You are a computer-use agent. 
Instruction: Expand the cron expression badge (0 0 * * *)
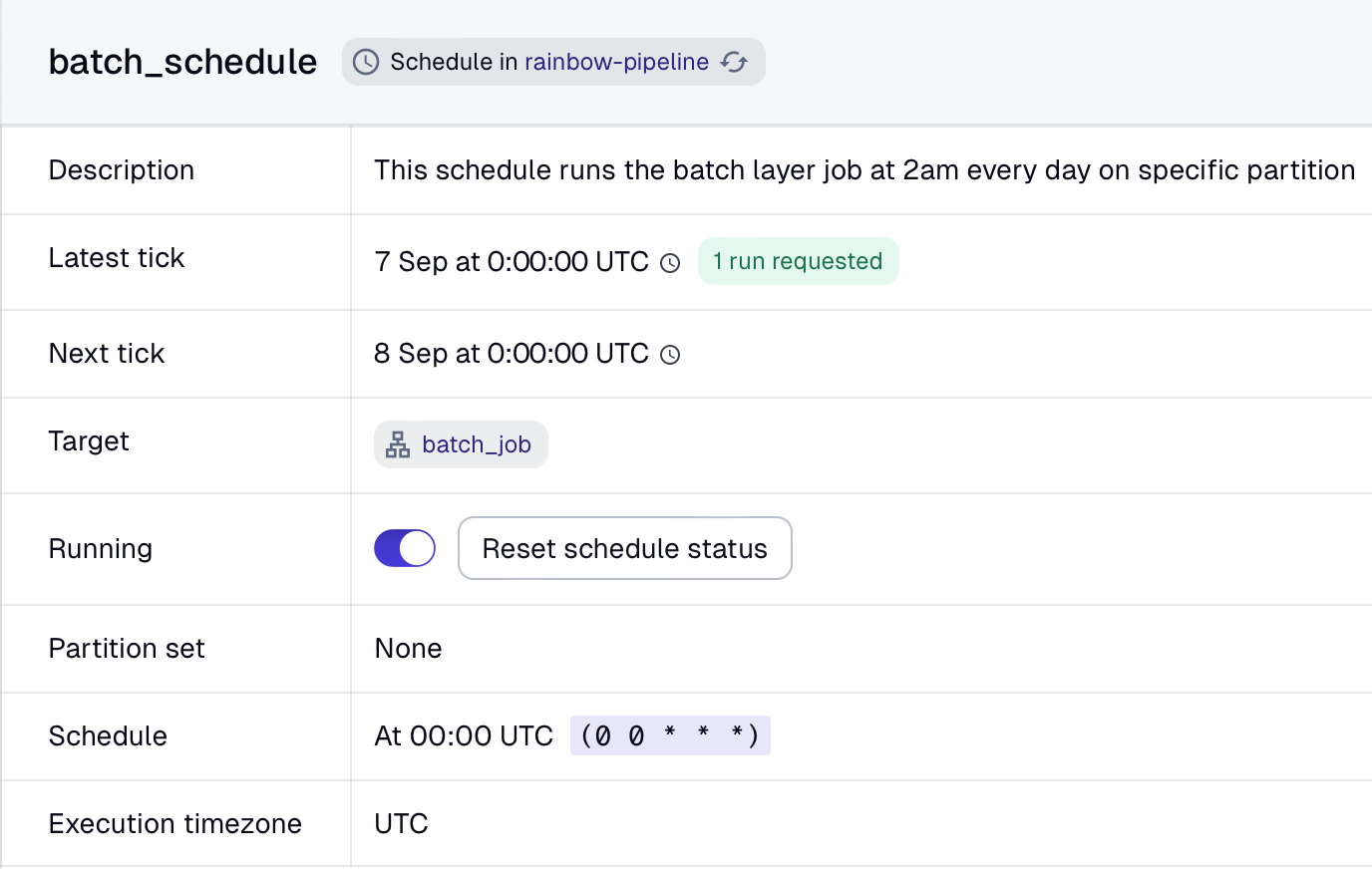pos(670,735)
